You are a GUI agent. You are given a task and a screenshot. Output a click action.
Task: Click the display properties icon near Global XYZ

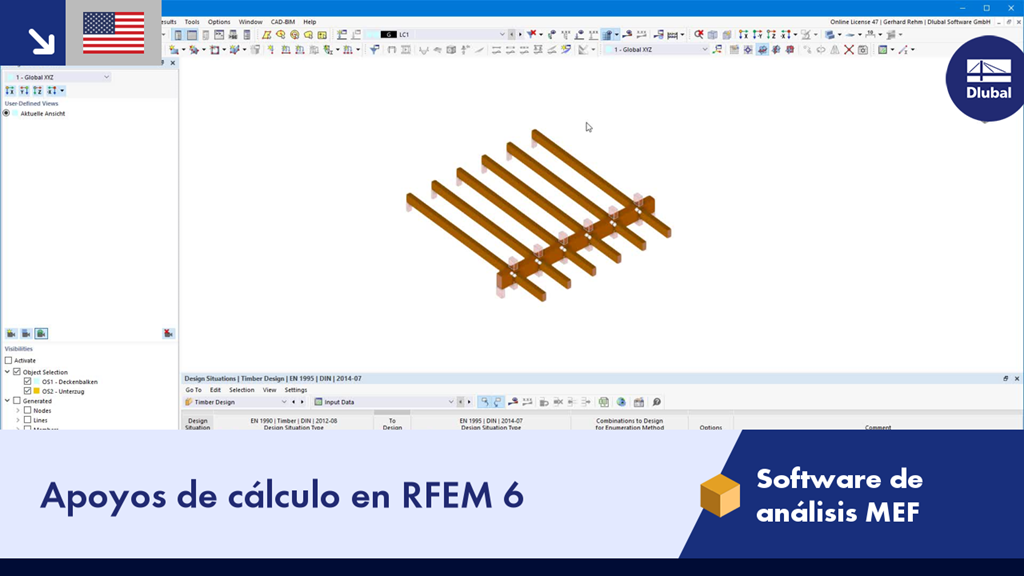734,50
